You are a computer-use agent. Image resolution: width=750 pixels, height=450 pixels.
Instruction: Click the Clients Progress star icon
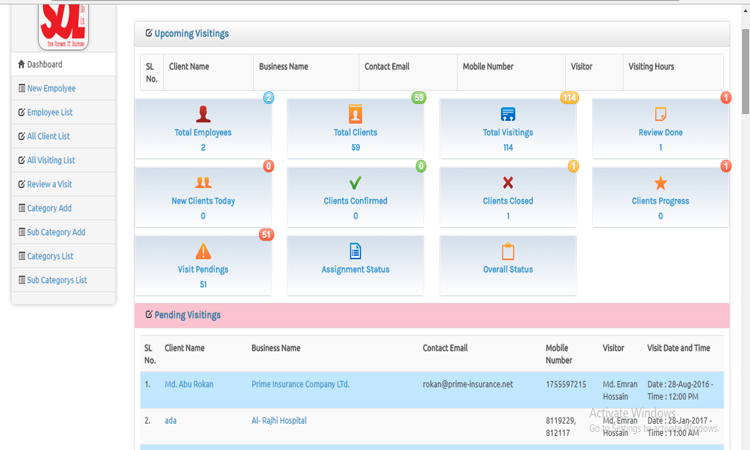[660, 183]
